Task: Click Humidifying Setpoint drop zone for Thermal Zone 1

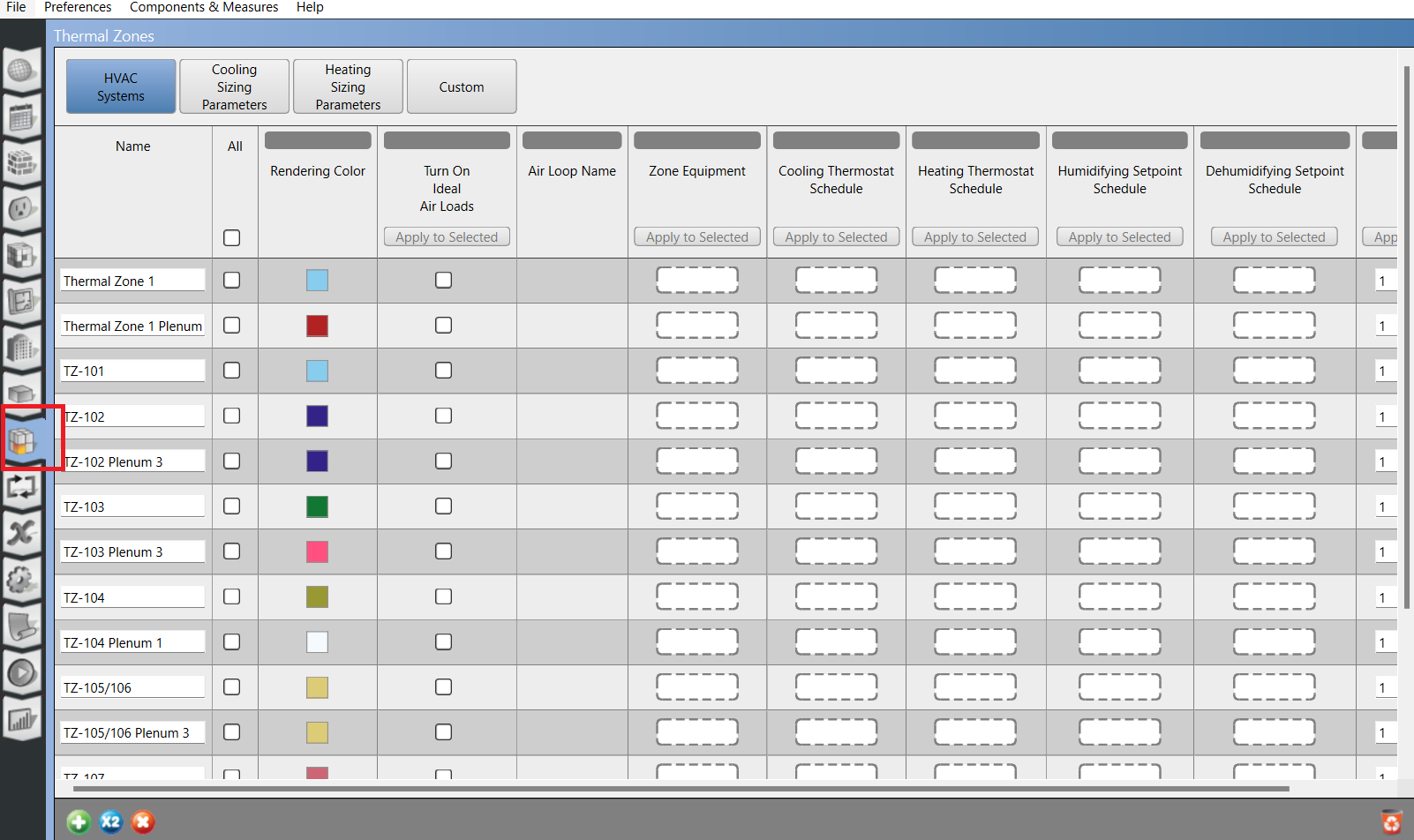Action: (x=1120, y=281)
